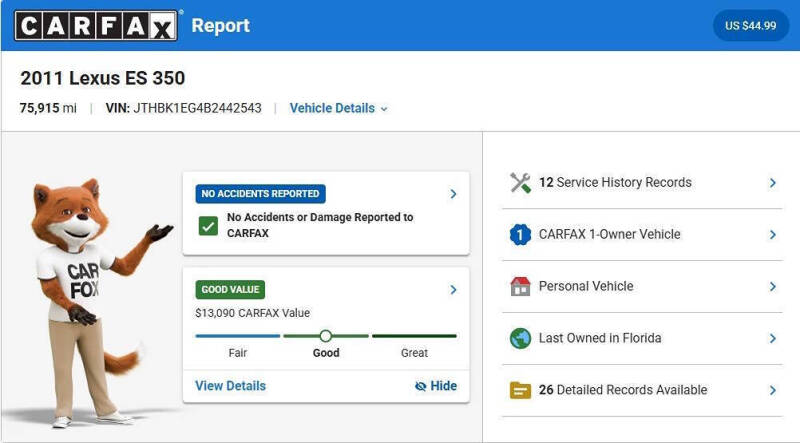Open the View Details link

[x=230, y=386]
